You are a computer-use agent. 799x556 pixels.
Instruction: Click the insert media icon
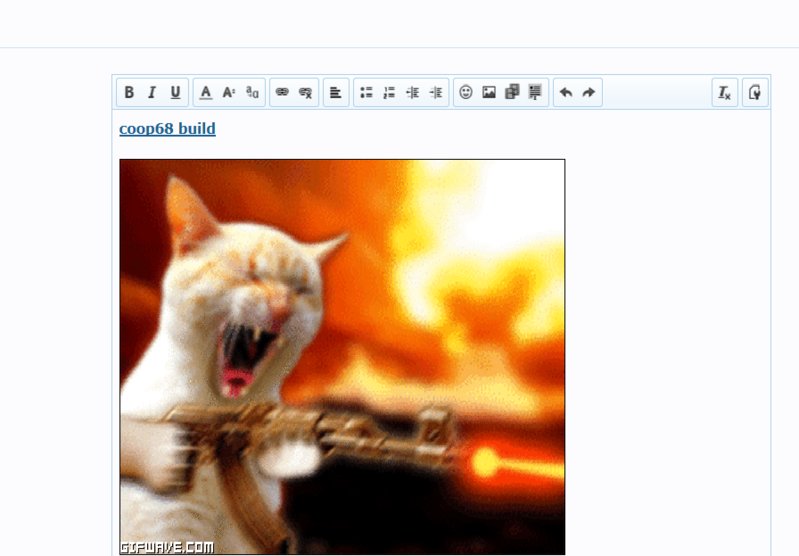tap(512, 93)
